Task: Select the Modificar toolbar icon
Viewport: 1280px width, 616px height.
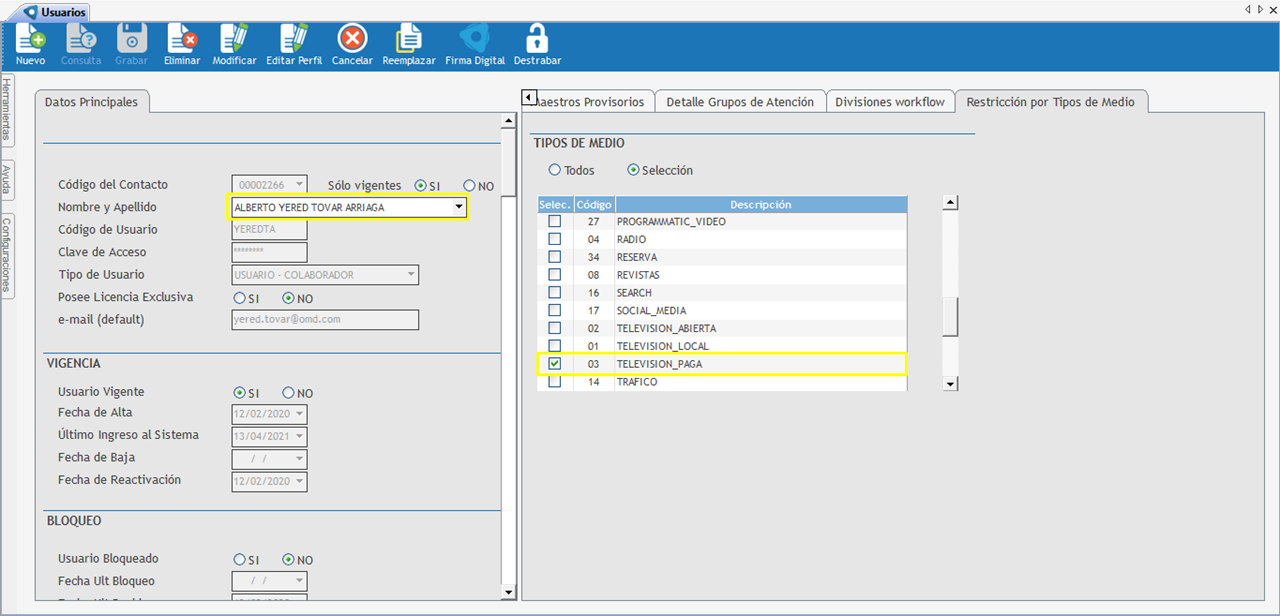Action: click(x=234, y=40)
